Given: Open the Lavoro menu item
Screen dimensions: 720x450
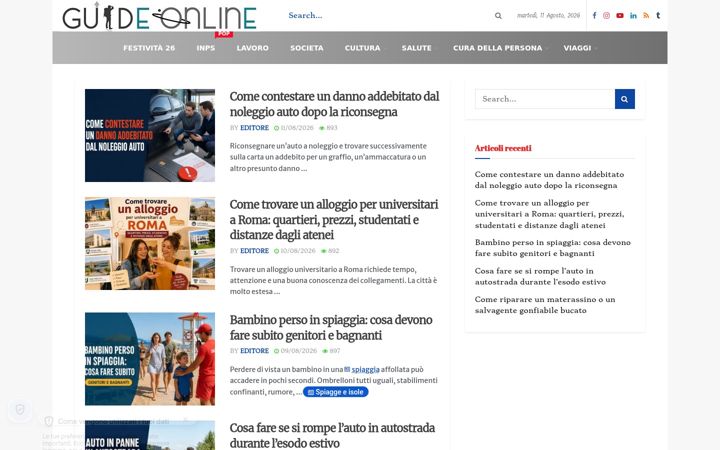Looking at the screenshot, I should [x=253, y=48].
